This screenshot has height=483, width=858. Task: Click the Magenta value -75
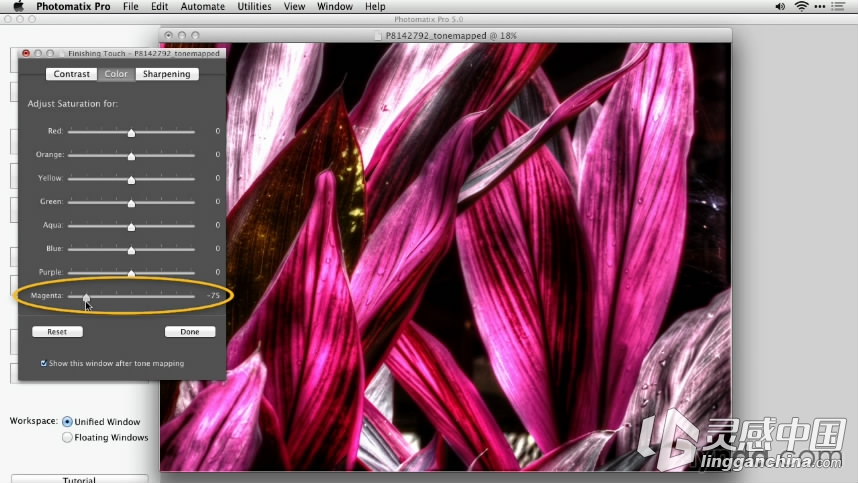point(213,295)
